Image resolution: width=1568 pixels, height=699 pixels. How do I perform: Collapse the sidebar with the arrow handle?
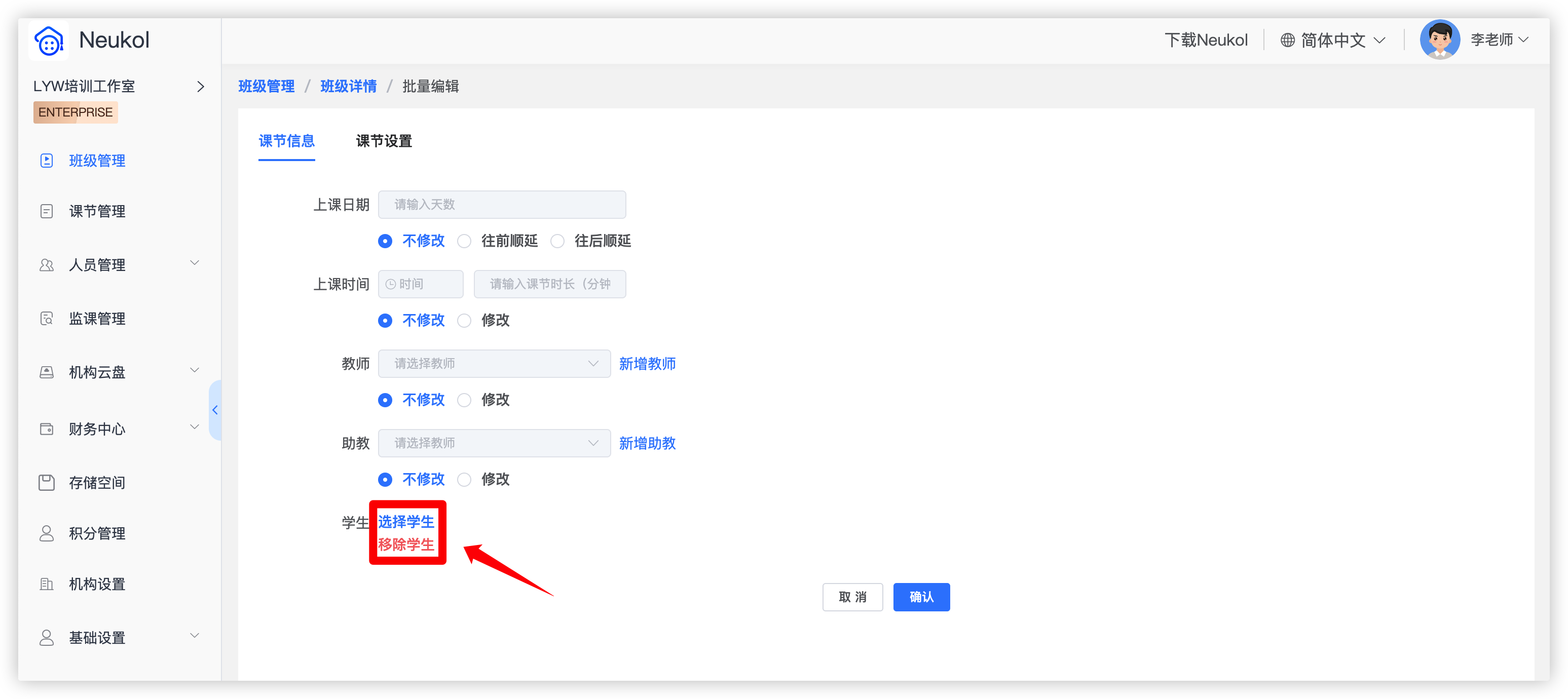[x=215, y=410]
